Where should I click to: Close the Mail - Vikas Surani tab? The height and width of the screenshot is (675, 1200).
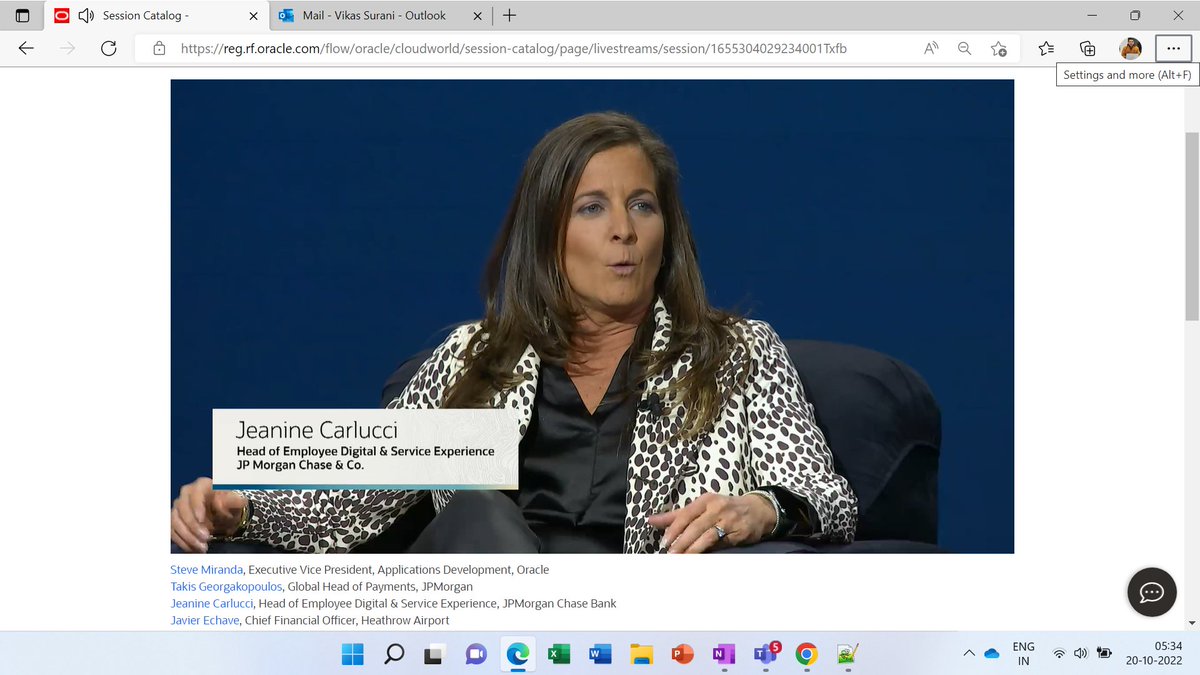click(x=476, y=16)
